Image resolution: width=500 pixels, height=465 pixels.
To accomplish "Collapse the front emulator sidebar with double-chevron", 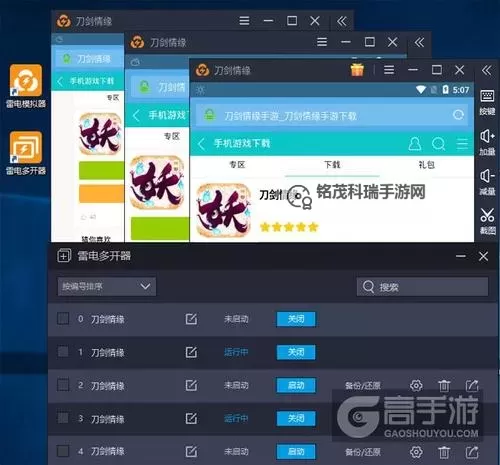I will [486, 70].
